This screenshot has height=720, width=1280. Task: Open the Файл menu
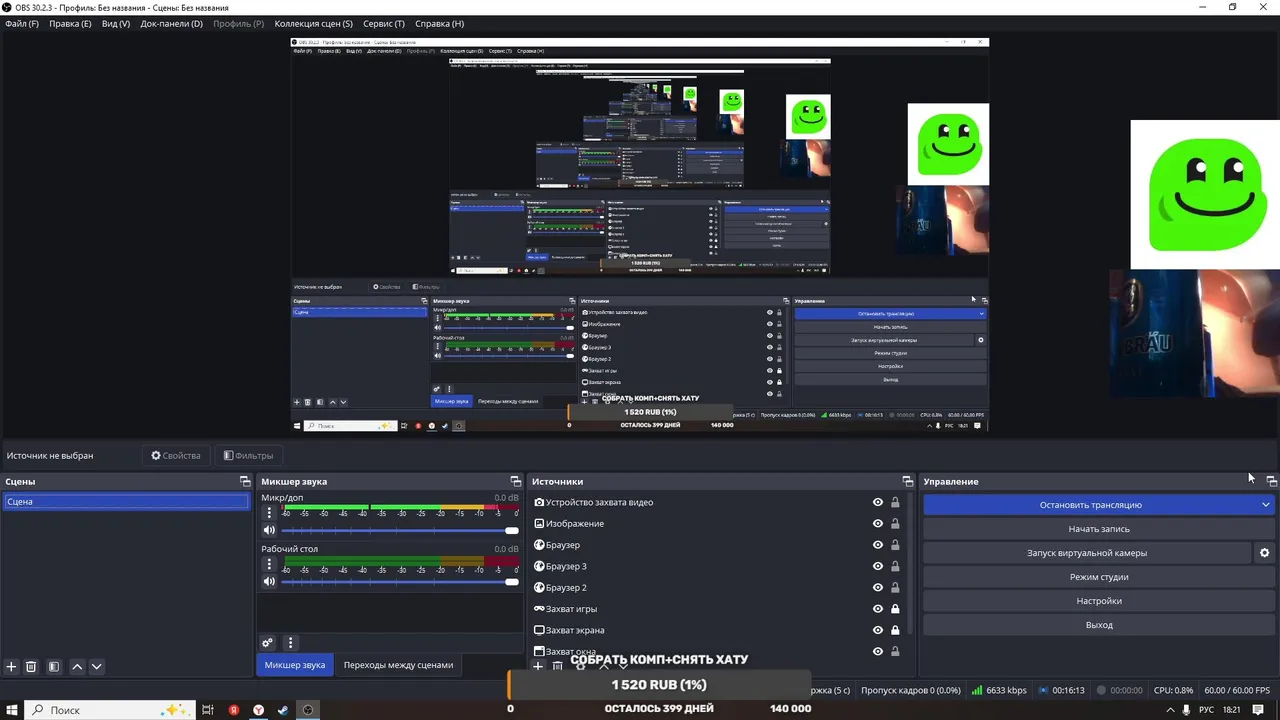click(22, 24)
